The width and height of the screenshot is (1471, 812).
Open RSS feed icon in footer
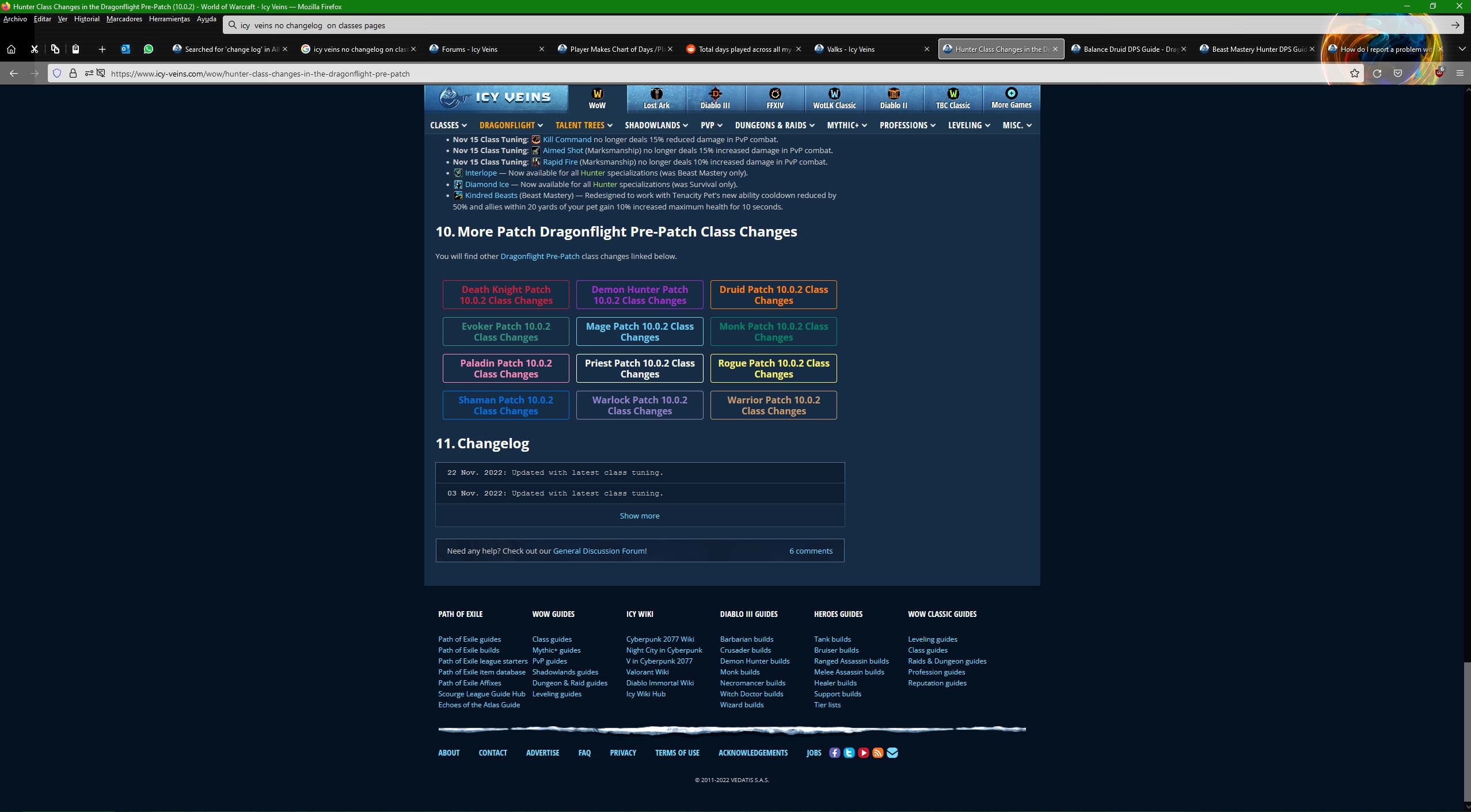(878, 753)
